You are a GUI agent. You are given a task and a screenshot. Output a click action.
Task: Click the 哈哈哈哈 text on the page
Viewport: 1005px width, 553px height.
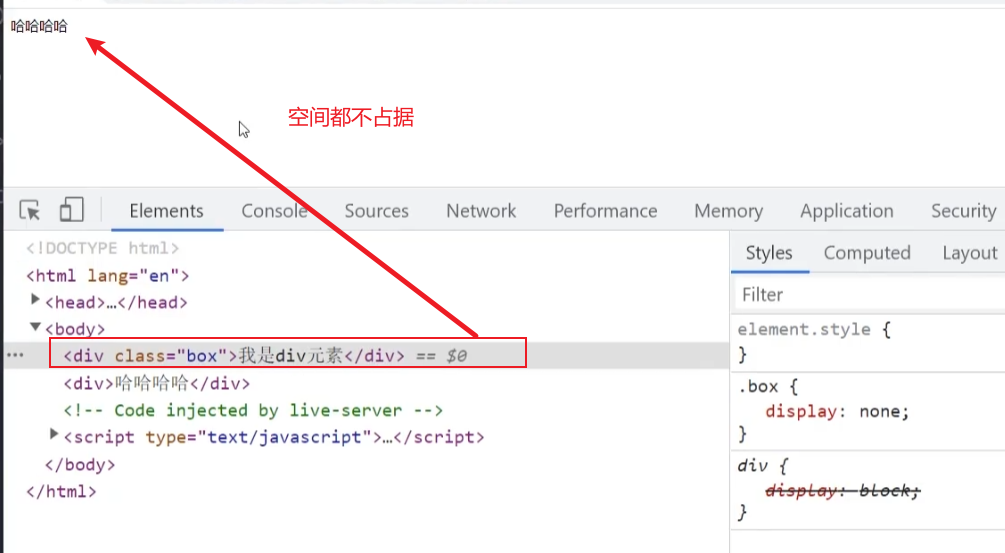pyautogui.click(x=39, y=26)
